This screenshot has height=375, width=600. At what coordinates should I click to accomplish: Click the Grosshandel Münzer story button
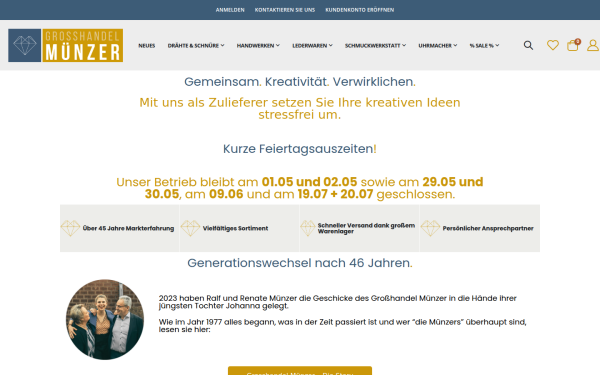tap(300, 371)
